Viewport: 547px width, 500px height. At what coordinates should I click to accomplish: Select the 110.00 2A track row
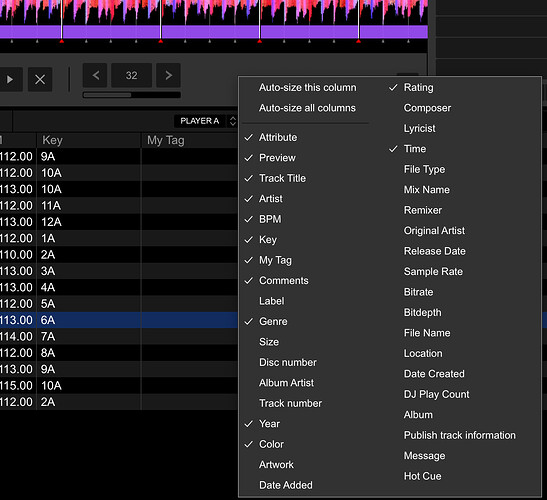click(x=119, y=255)
